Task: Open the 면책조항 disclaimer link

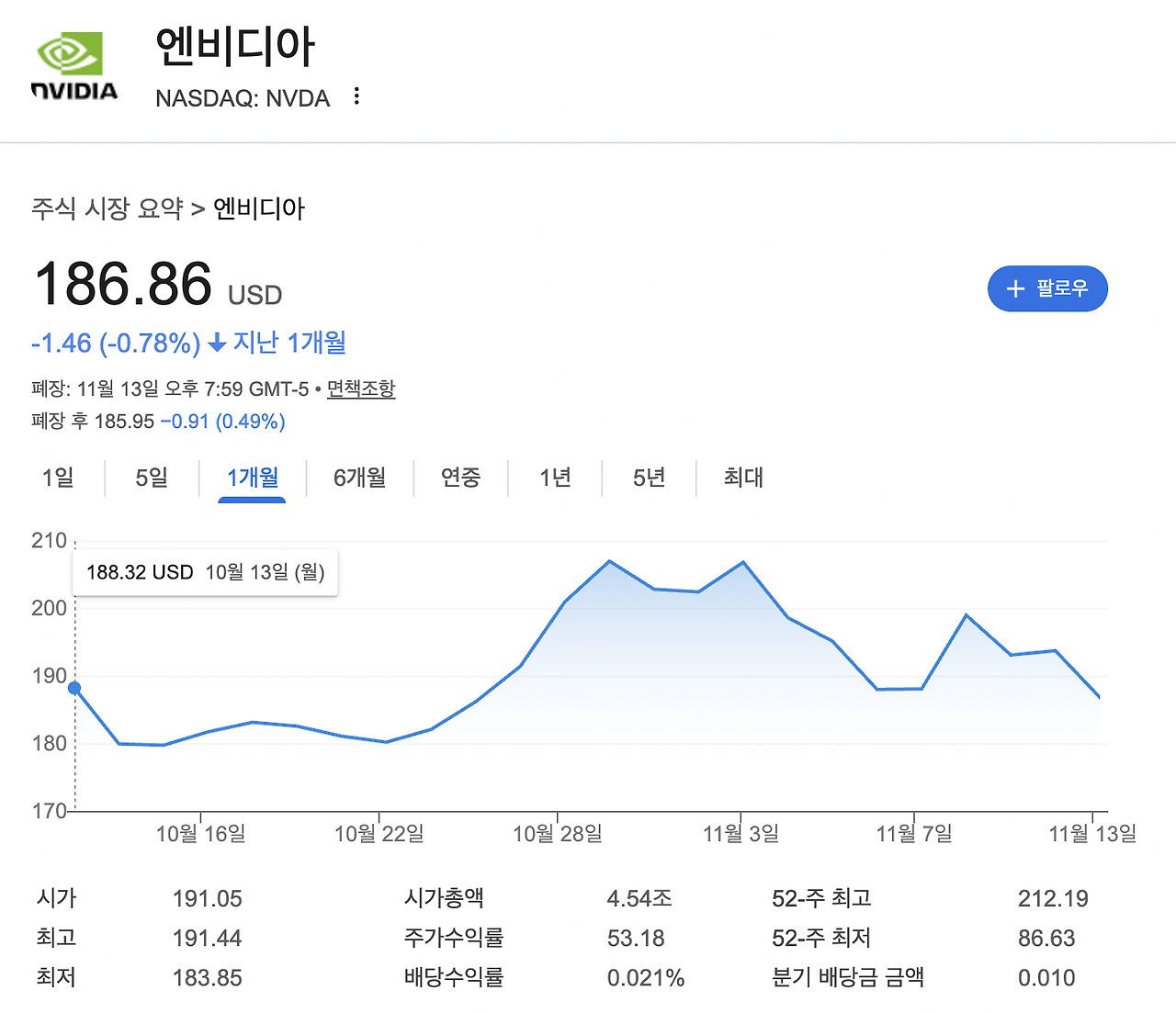Action: [x=360, y=388]
